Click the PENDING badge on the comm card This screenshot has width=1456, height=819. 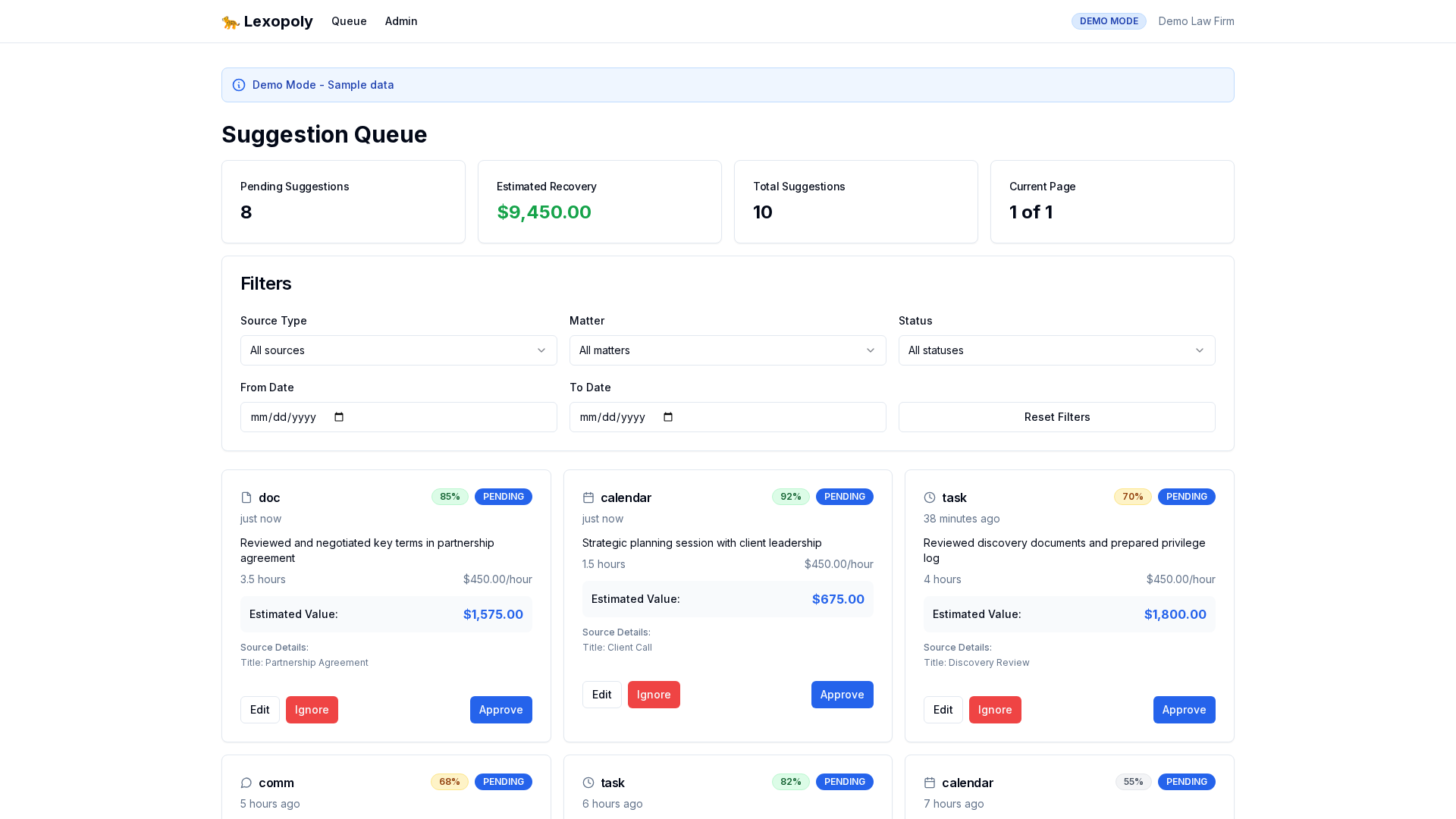[504, 782]
